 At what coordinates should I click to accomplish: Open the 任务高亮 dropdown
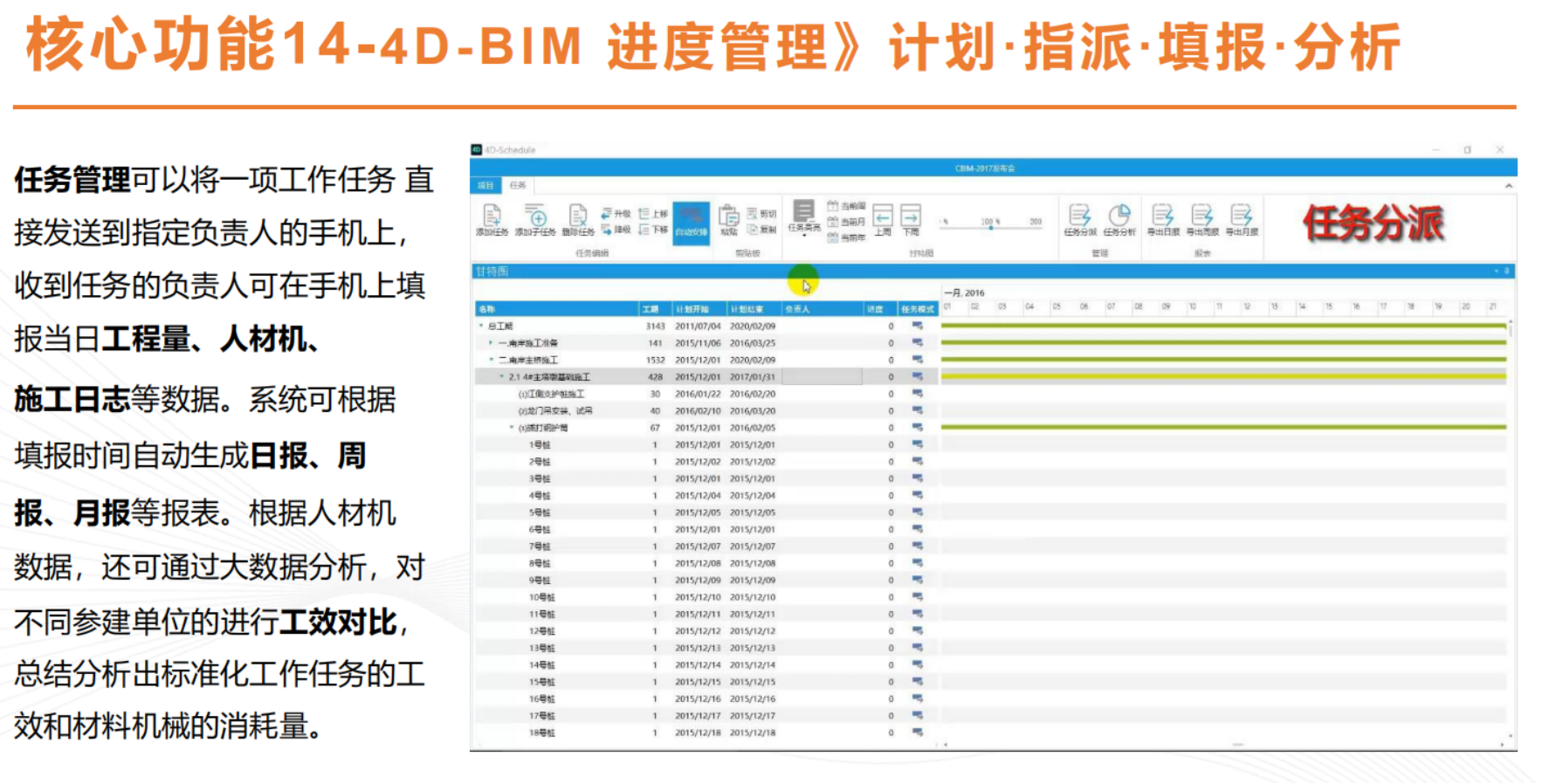click(804, 217)
